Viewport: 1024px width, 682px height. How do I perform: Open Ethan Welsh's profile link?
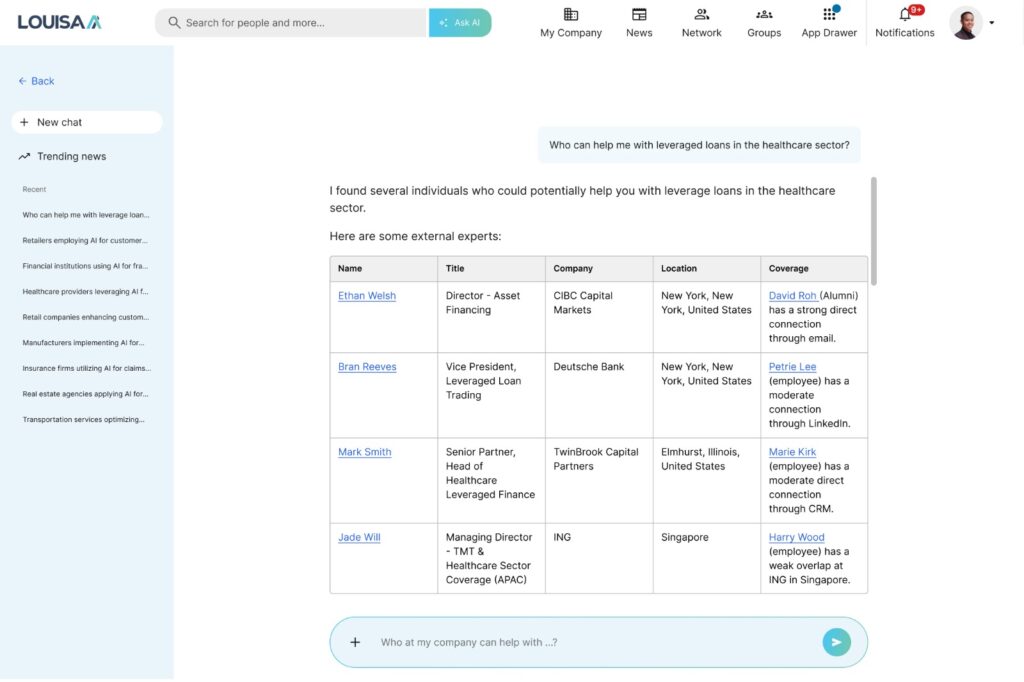[x=367, y=296]
